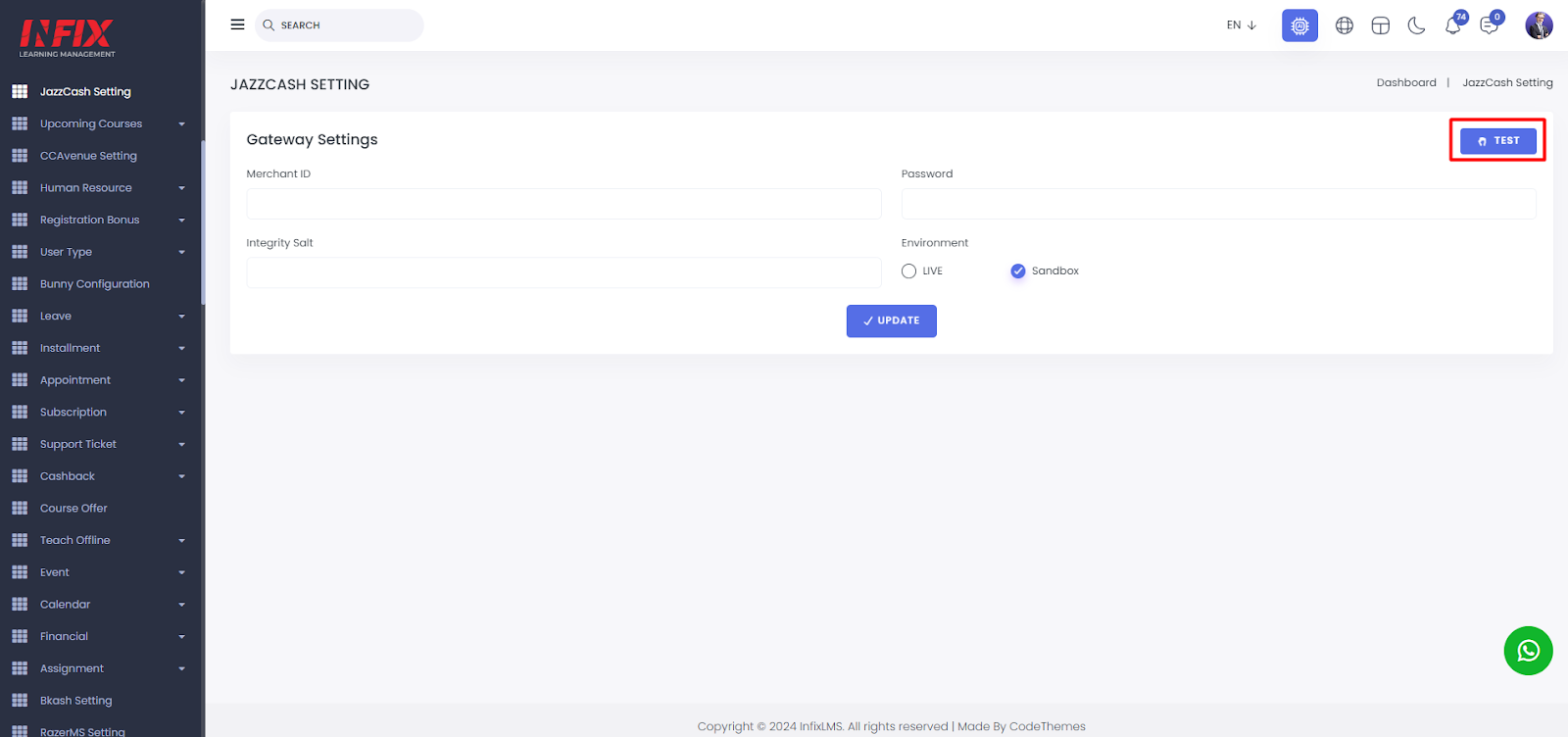
Task: Expand User Type submenu arrow
Action: [x=181, y=253]
